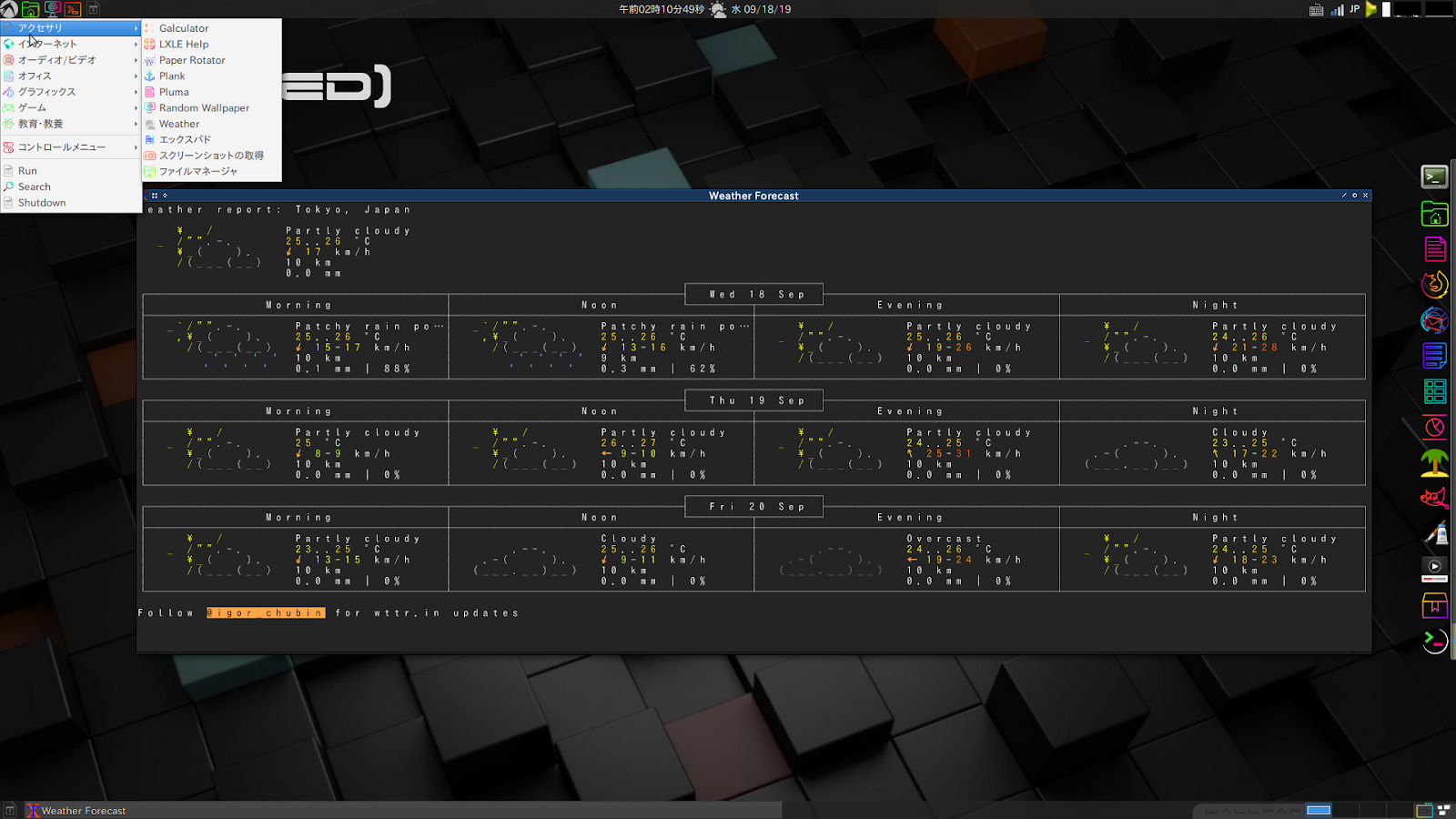Screen dimensions: 1456x819
Task: Open blue lined-document icon in dock
Action: [1434, 356]
